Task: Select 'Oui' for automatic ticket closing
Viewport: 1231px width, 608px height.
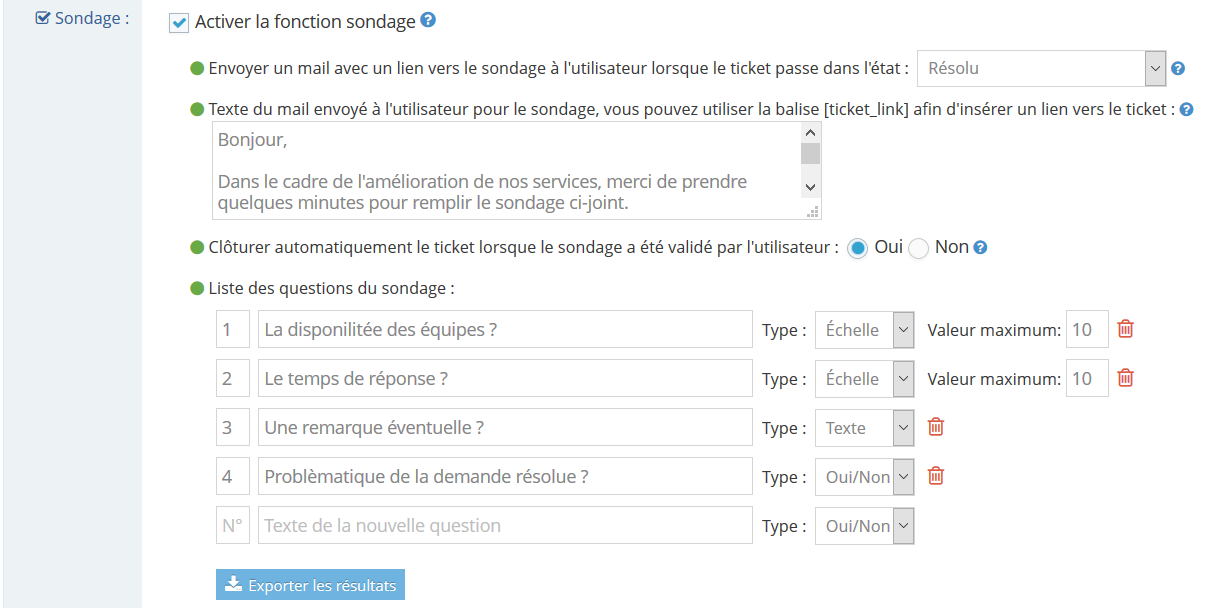Action: point(857,248)
